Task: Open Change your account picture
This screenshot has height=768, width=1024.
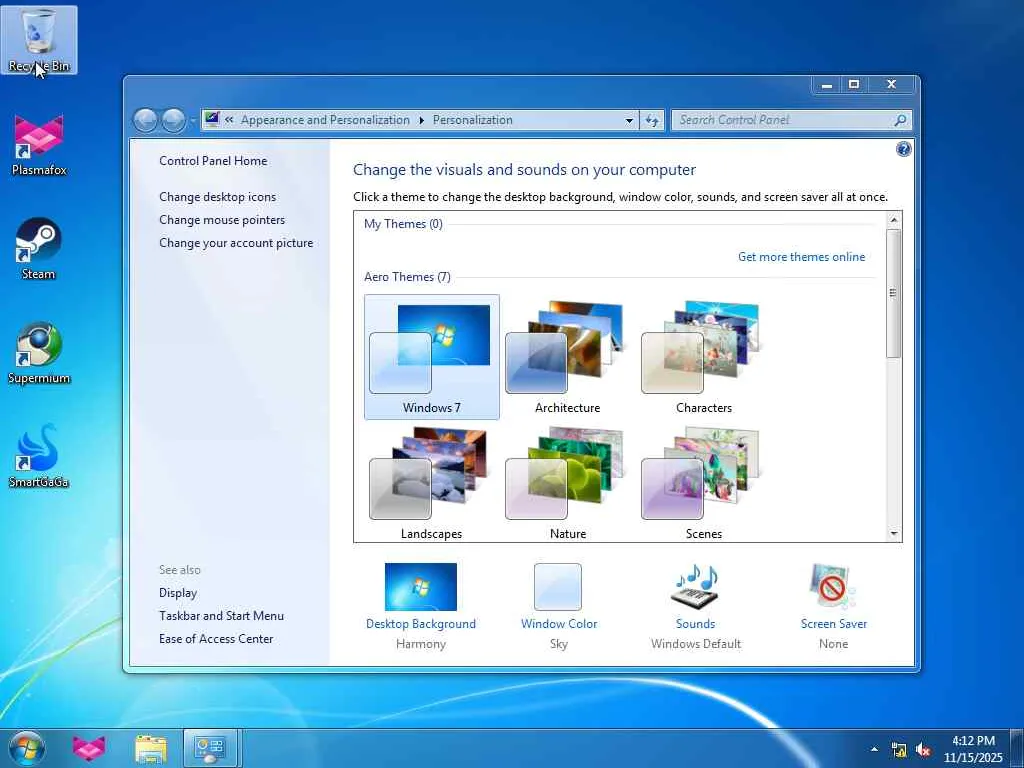Action: click(x=236, y=242)
